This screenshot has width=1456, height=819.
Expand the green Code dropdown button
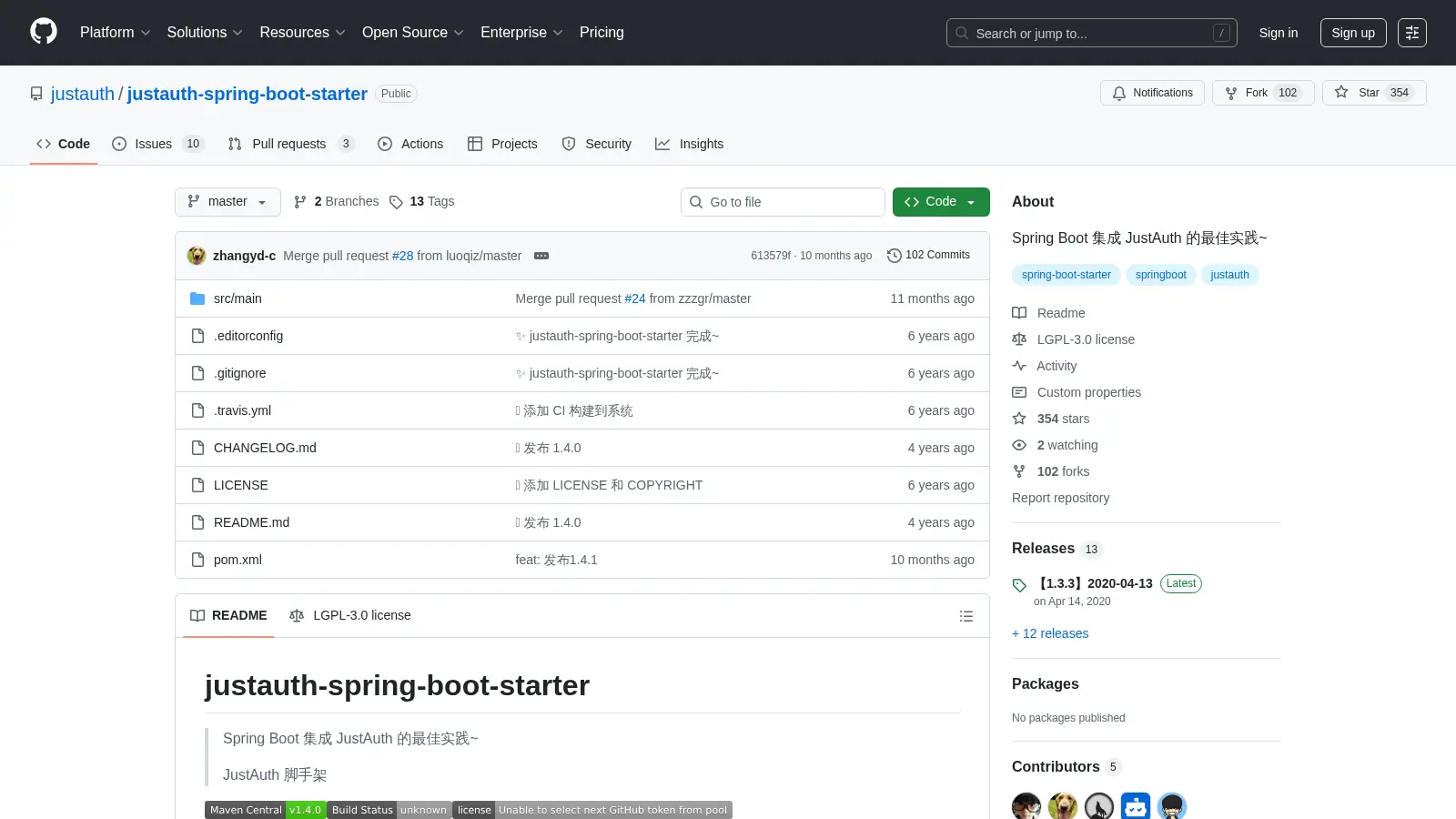[941, 202]
